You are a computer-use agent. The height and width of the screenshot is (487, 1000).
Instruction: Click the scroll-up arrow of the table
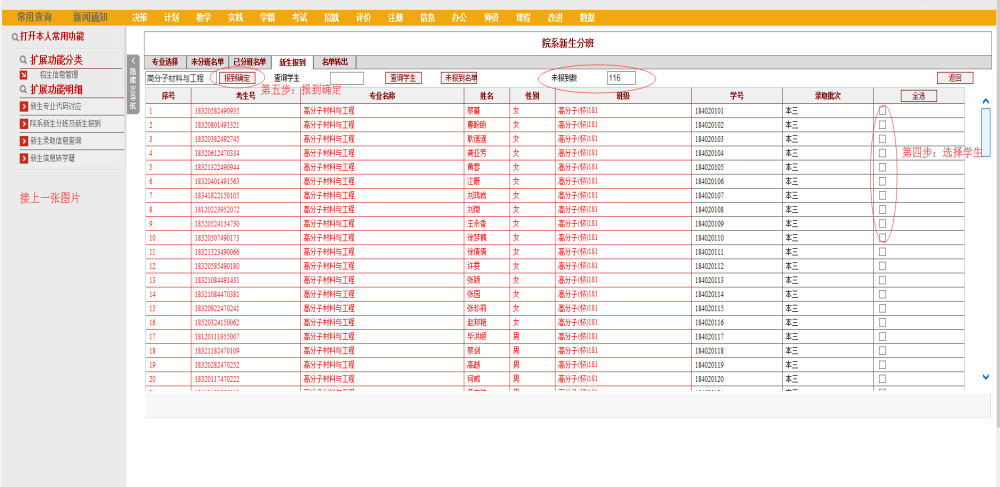986,100
